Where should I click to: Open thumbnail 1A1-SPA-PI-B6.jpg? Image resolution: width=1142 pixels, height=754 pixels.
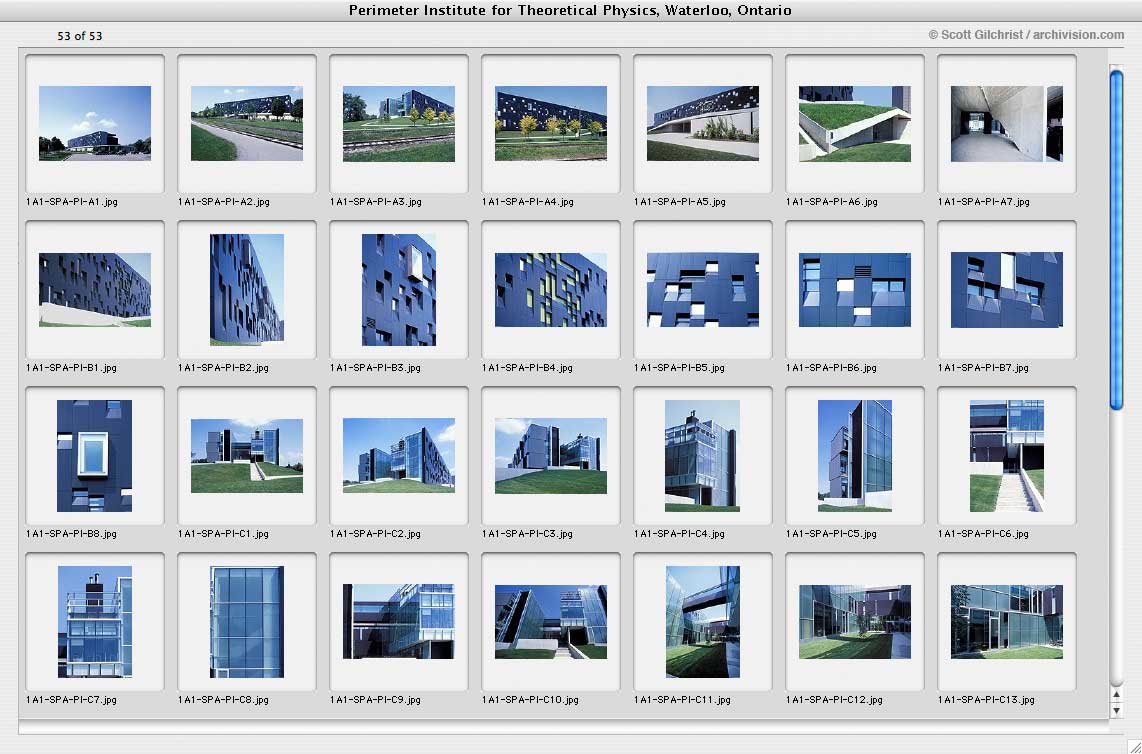[854, 289]
